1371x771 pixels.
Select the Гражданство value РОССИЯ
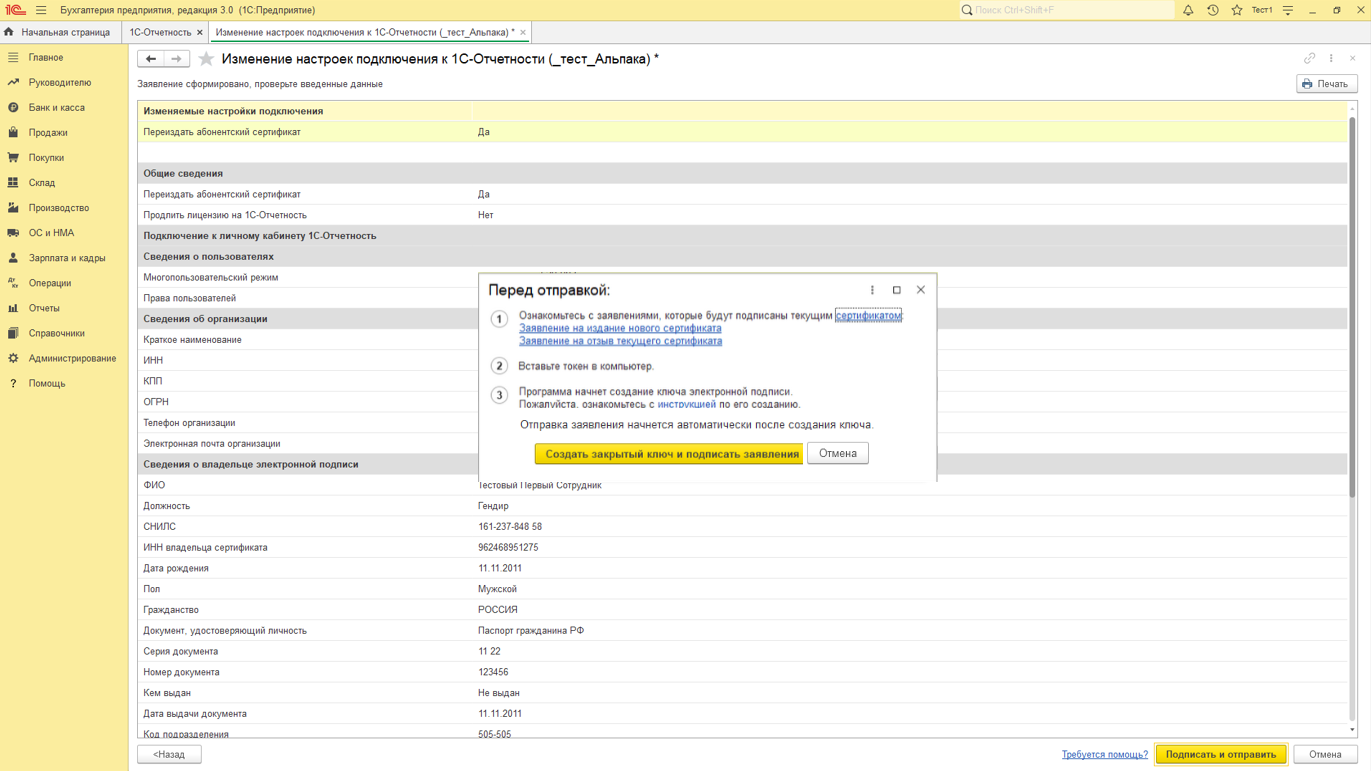[498, 610]
